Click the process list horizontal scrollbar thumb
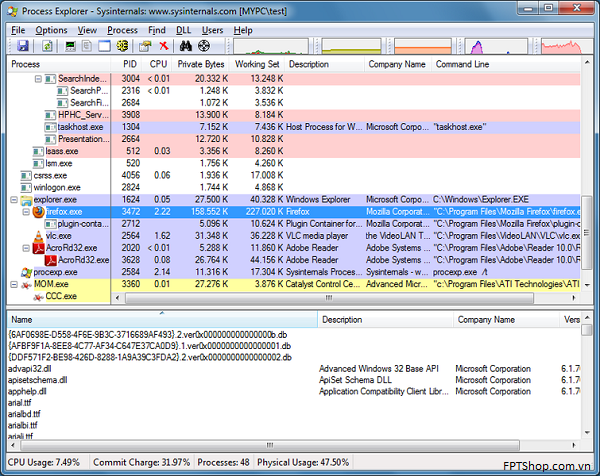This screenshot has width=600, height=476. [x=329, y=298]
